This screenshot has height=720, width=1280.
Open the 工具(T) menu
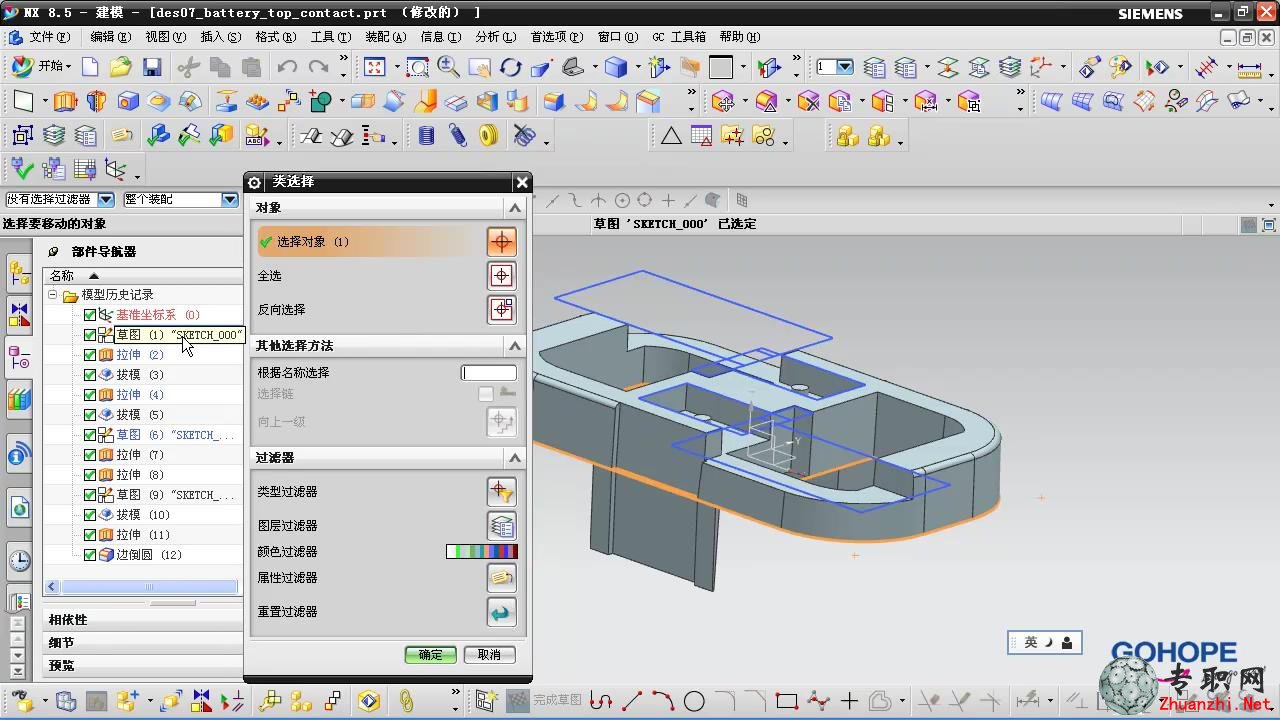click(x=330, y=37)
